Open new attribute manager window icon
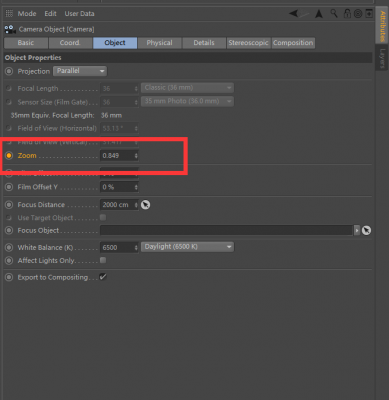Viewport: 389px width, 400px height. [x=369, y=14]
